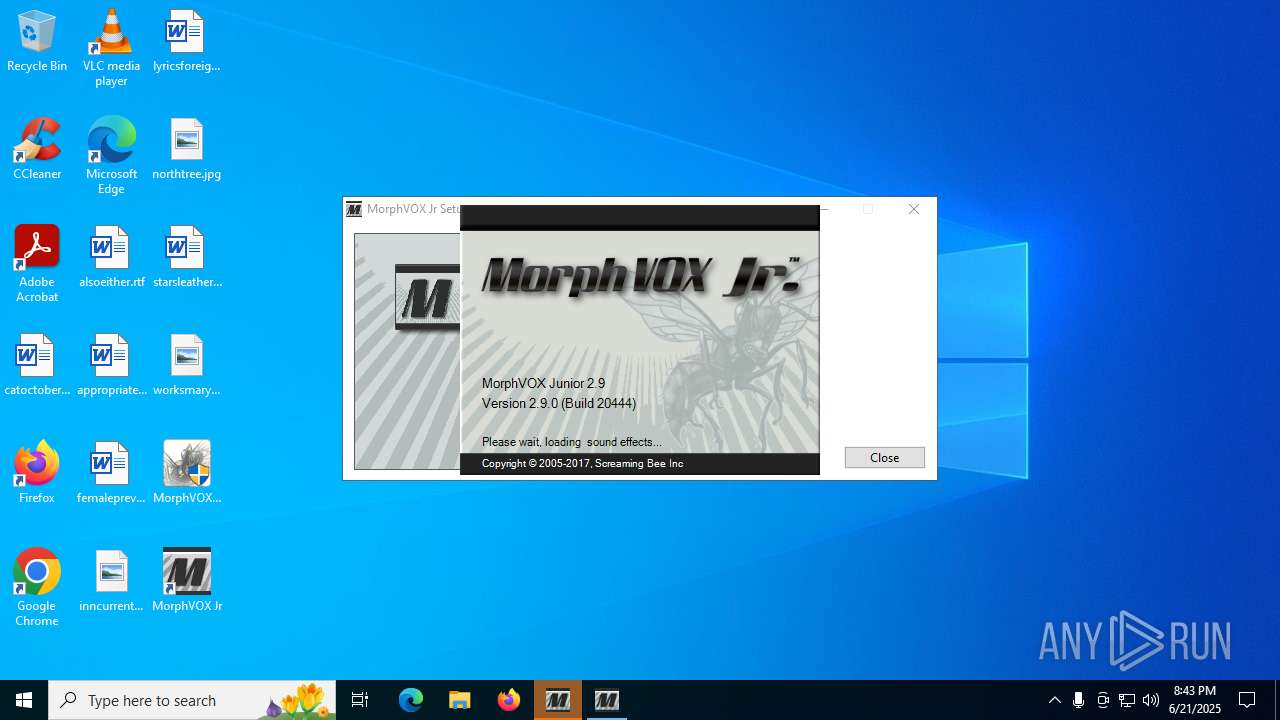Open the lyricsforeig... Word document
The width and height of the screenshot is (1280, 720).
(x=186, y=41)
